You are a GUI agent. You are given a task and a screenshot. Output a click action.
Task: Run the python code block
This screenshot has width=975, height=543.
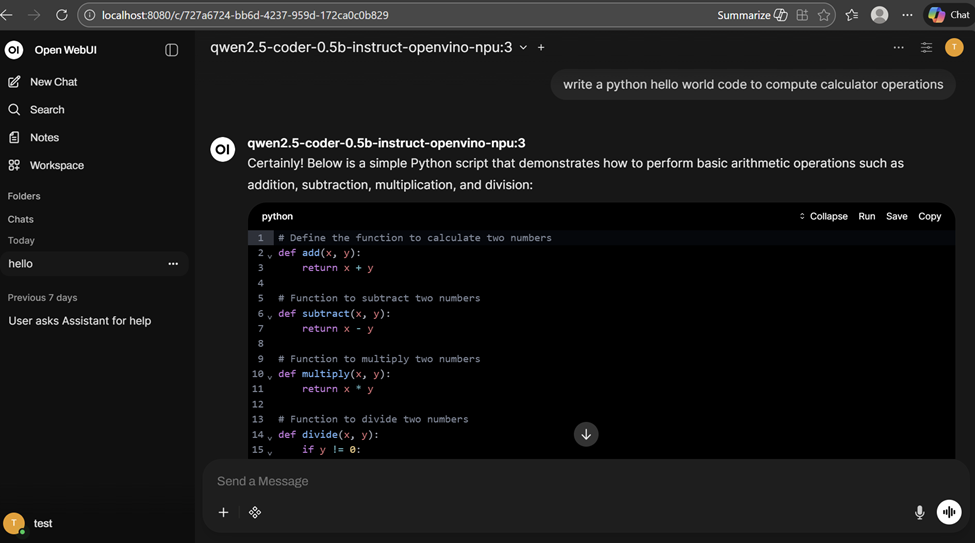pos(867,216)
